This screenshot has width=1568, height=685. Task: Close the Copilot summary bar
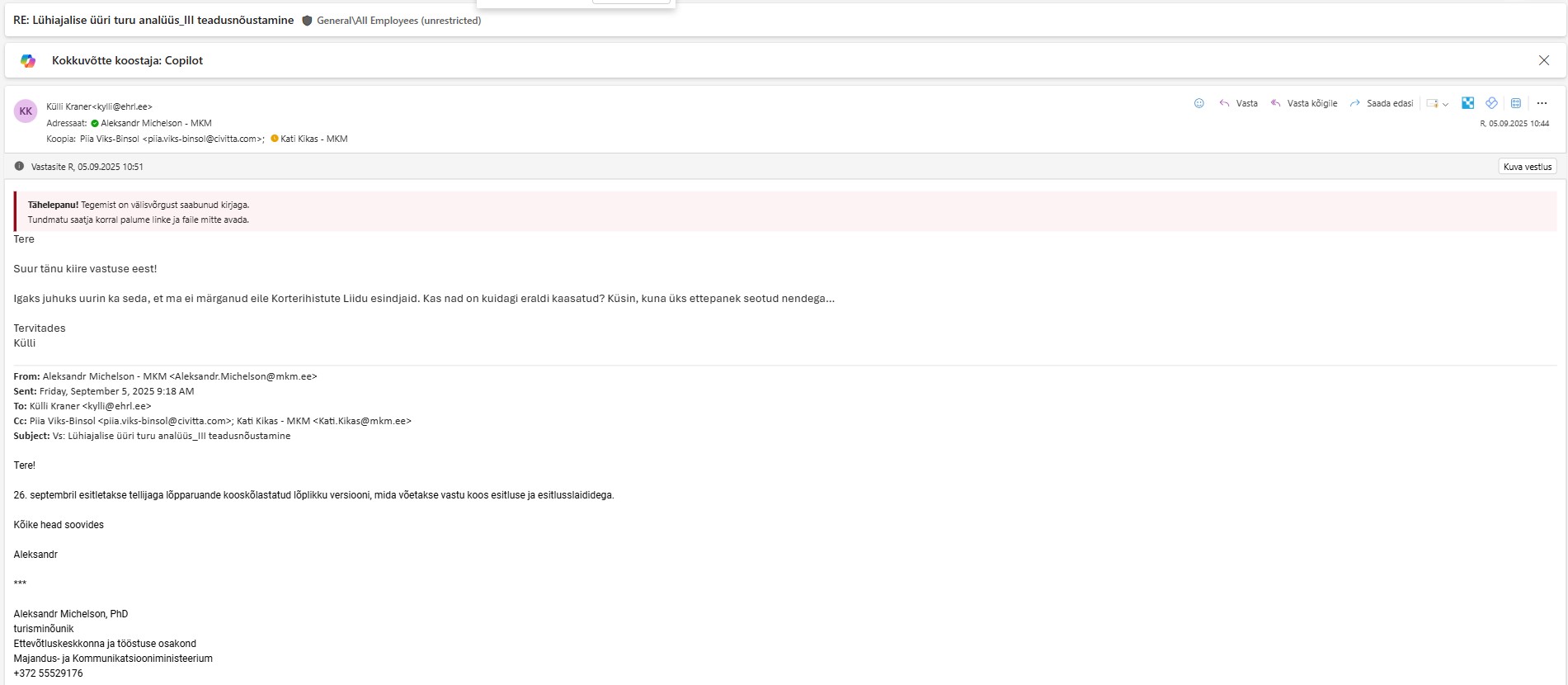tap(1543, 60)
